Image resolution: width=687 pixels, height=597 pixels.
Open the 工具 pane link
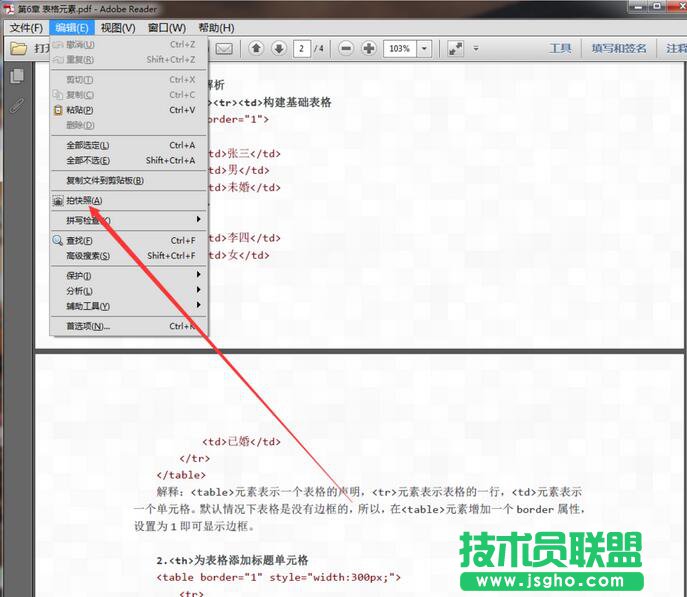[560, 48]
